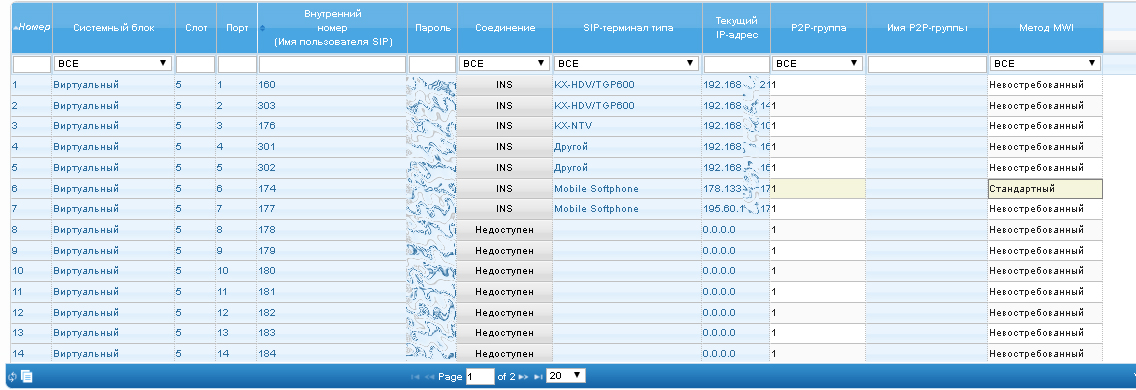
Task: Open the rows-per-page dropdown showing 20
Action: 566,376
